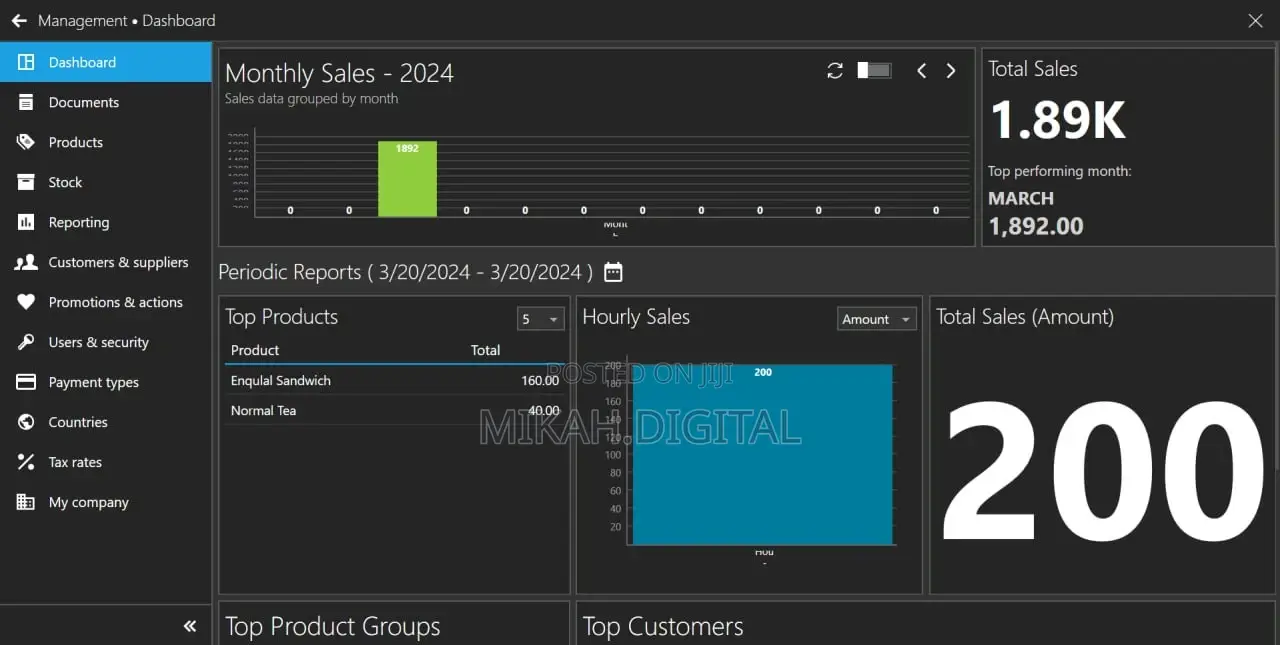
Task: Click the Products tag icon in sidebar
Action: pos(26,142)
